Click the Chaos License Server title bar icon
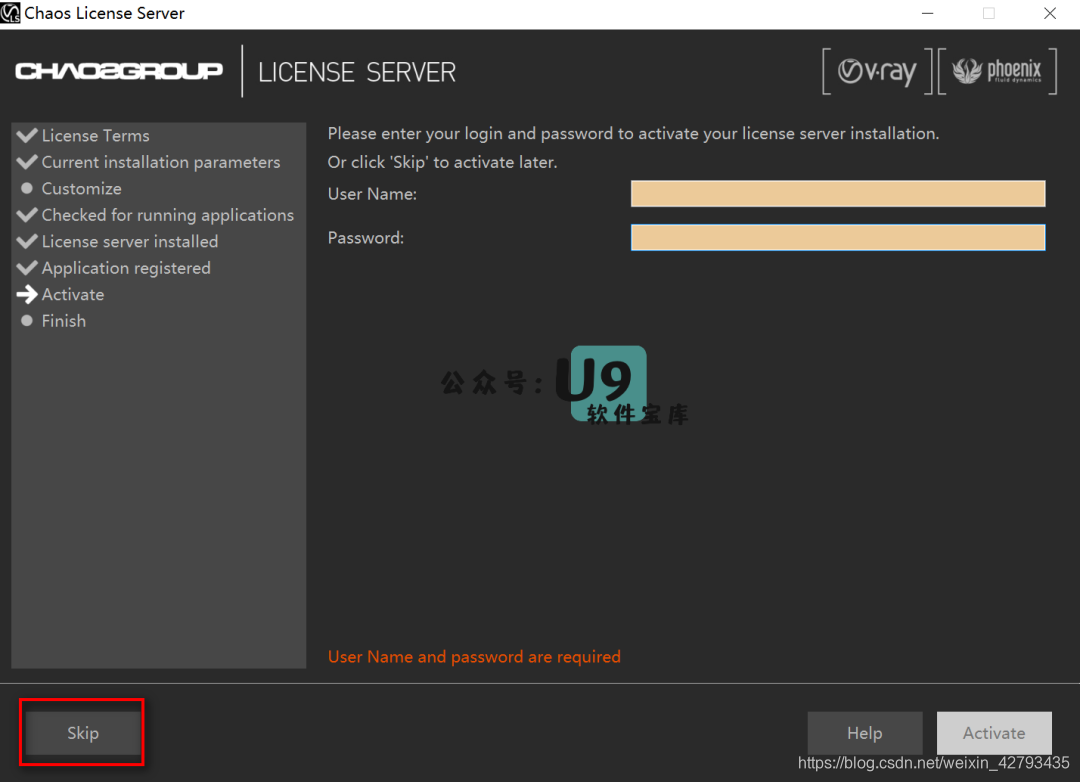The width and height of the screenshot is (1080, 782). [10, 13]
